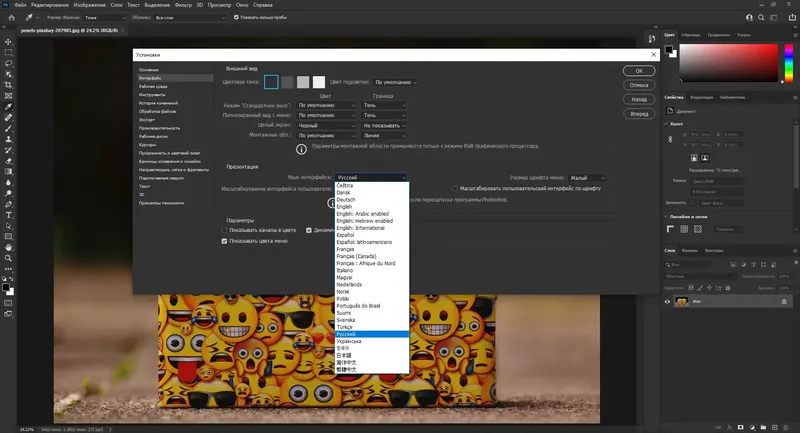This screenshot has height=433, width=800.
Task: Select the Lasso tool
Action: point(8,63)
